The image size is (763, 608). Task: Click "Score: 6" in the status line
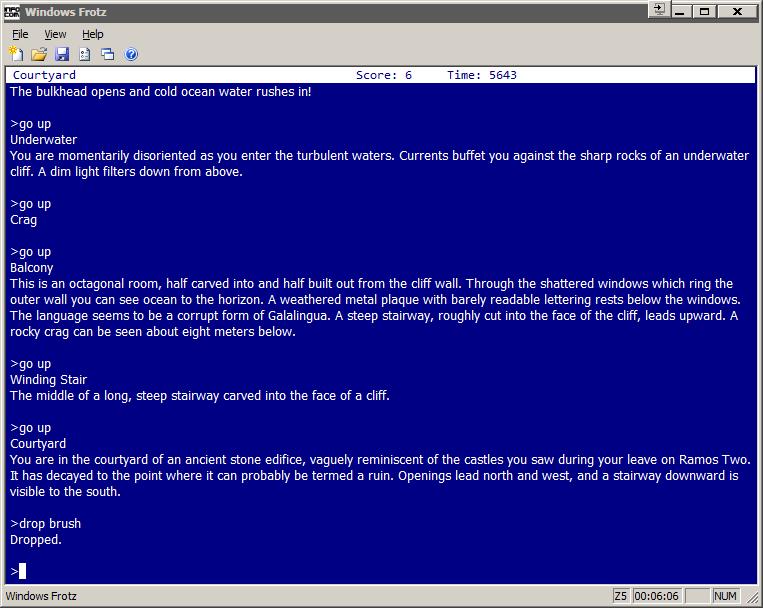click(x=383, y=75)
